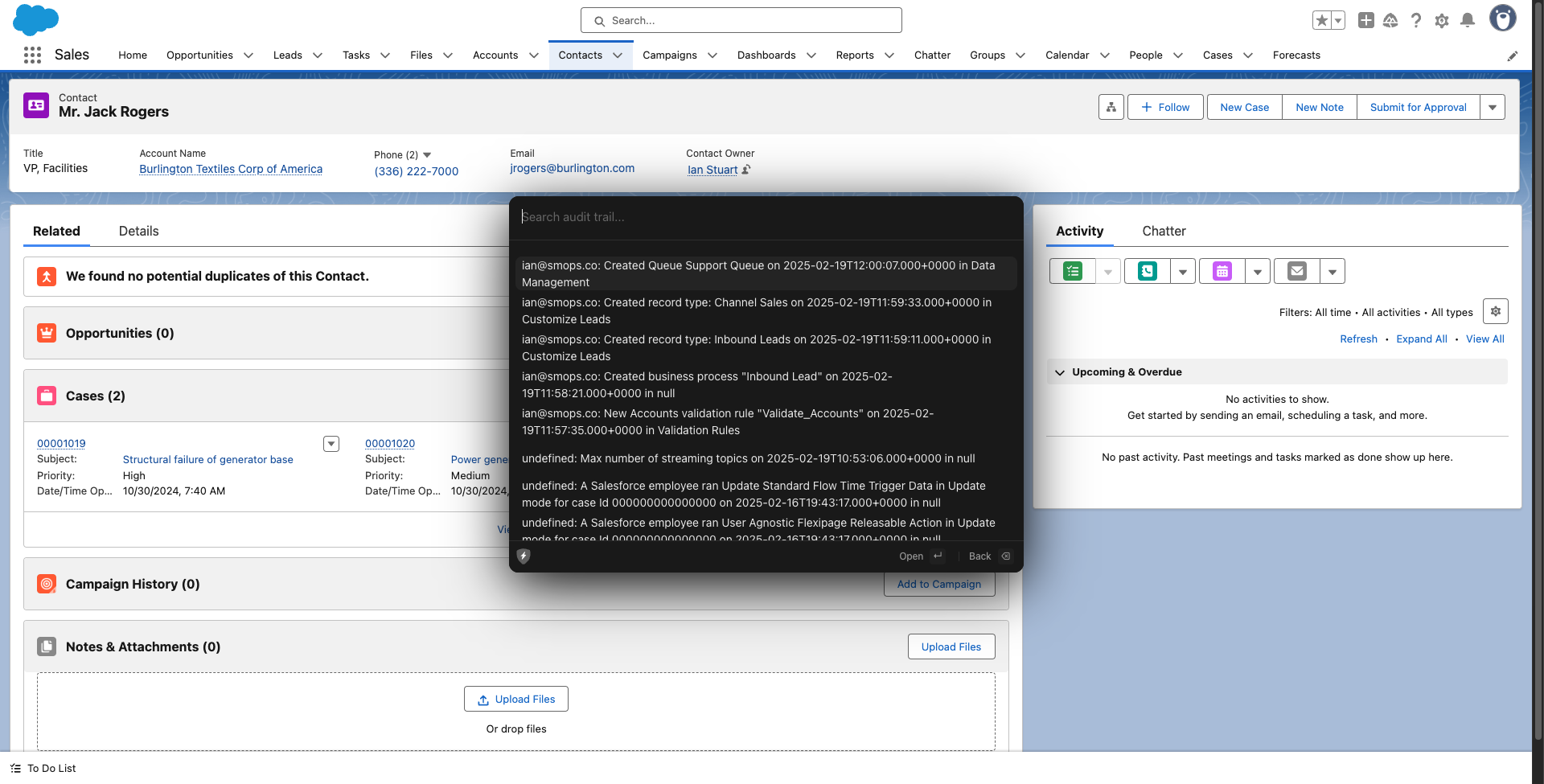The width and height of the screenshot is (1544, 784).
Task: Click the New Note button
Action: tap(1320, 107)
